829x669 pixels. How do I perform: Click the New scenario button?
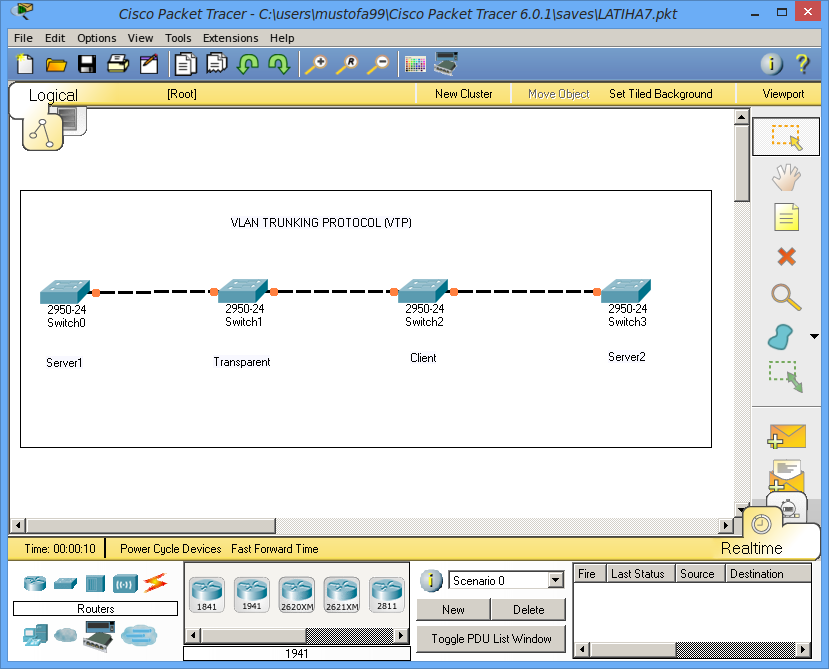click(x=453, y=610)
